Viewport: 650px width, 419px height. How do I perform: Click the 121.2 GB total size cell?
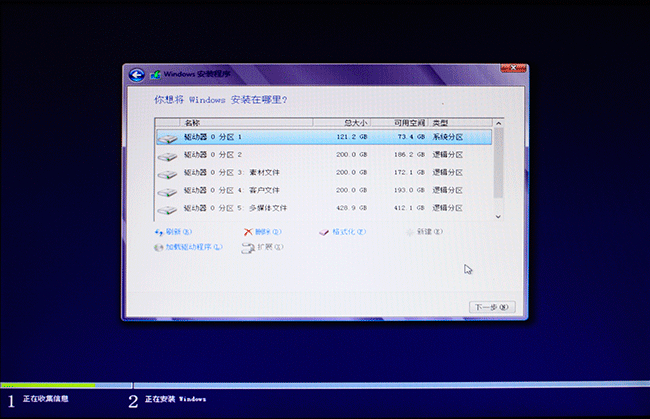tap(352, 137)
